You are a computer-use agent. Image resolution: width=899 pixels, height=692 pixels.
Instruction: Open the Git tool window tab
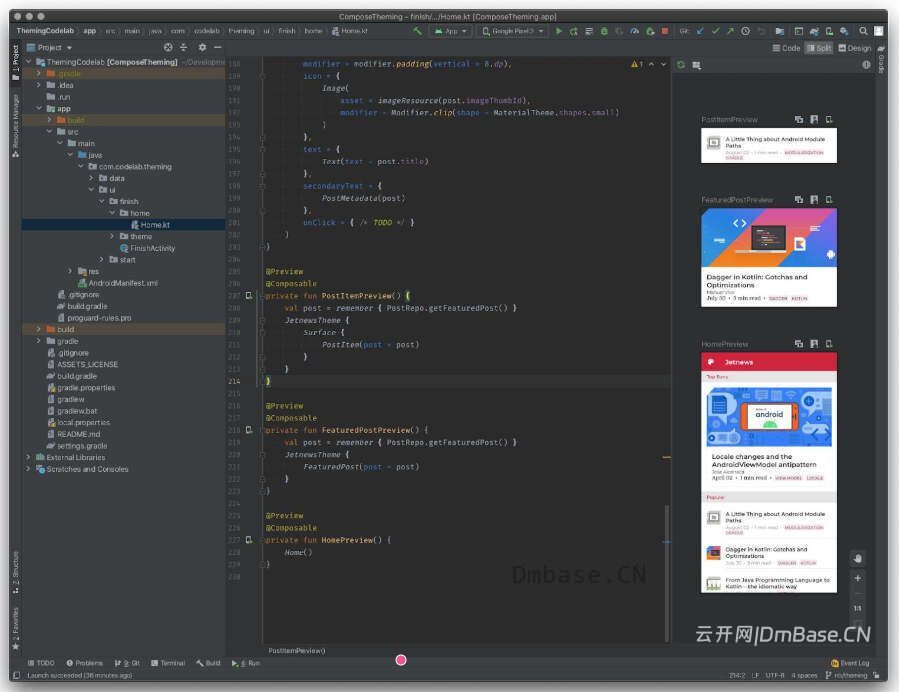tap(127, 663)
